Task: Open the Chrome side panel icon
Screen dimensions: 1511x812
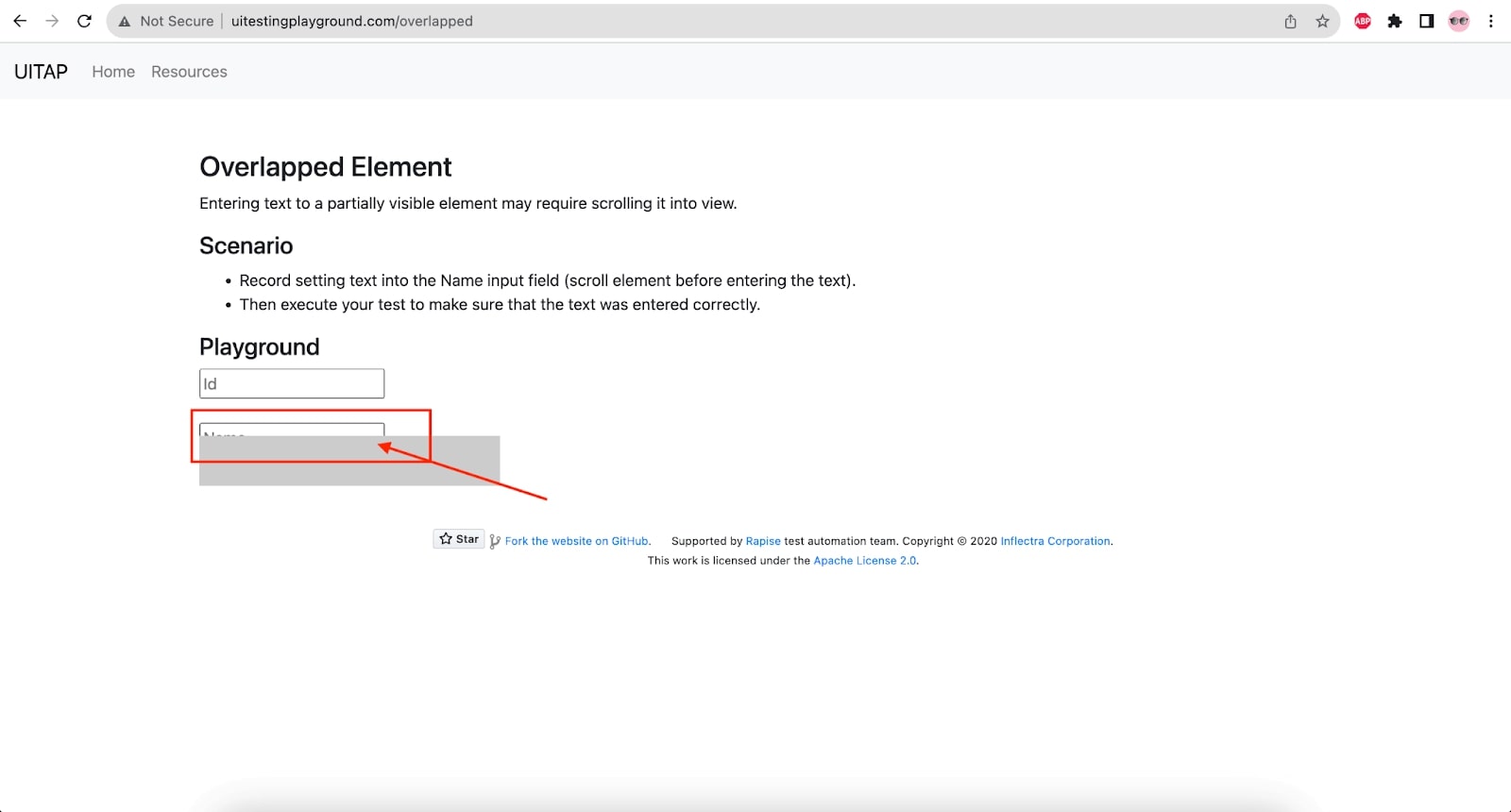Action: click(x=1426, y=20)
